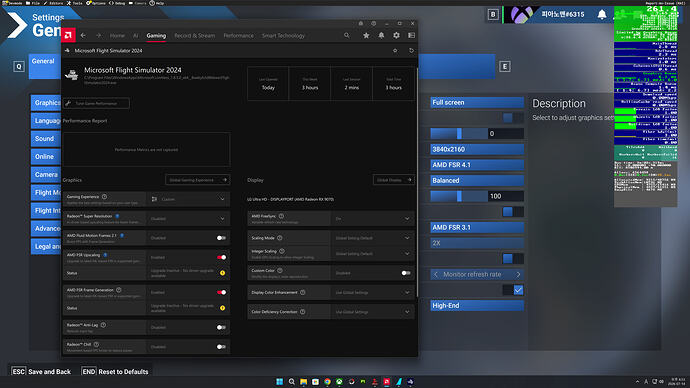The height and width of the screenshot is (388, 690).
Task: Click the right arrow on Monitor refresh rate
Action: 518,275
